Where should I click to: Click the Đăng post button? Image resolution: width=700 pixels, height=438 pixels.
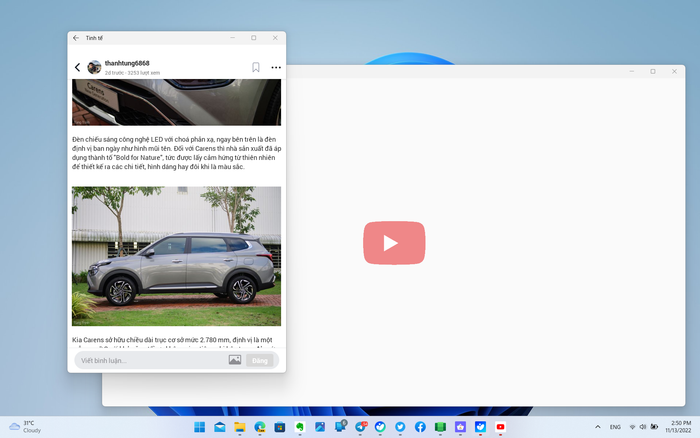click(x=259, y=360)
